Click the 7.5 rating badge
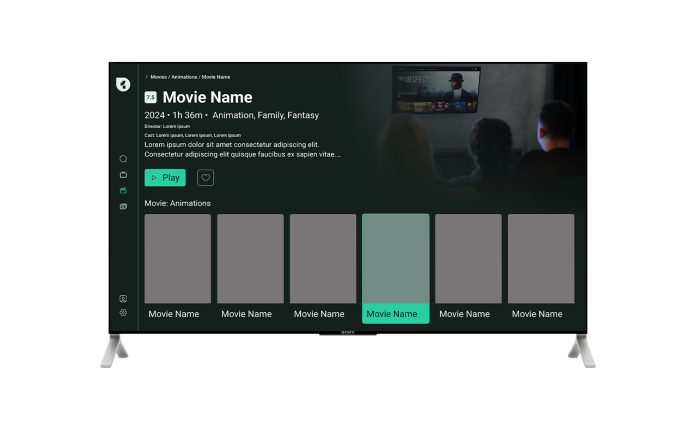 (151, 98)
